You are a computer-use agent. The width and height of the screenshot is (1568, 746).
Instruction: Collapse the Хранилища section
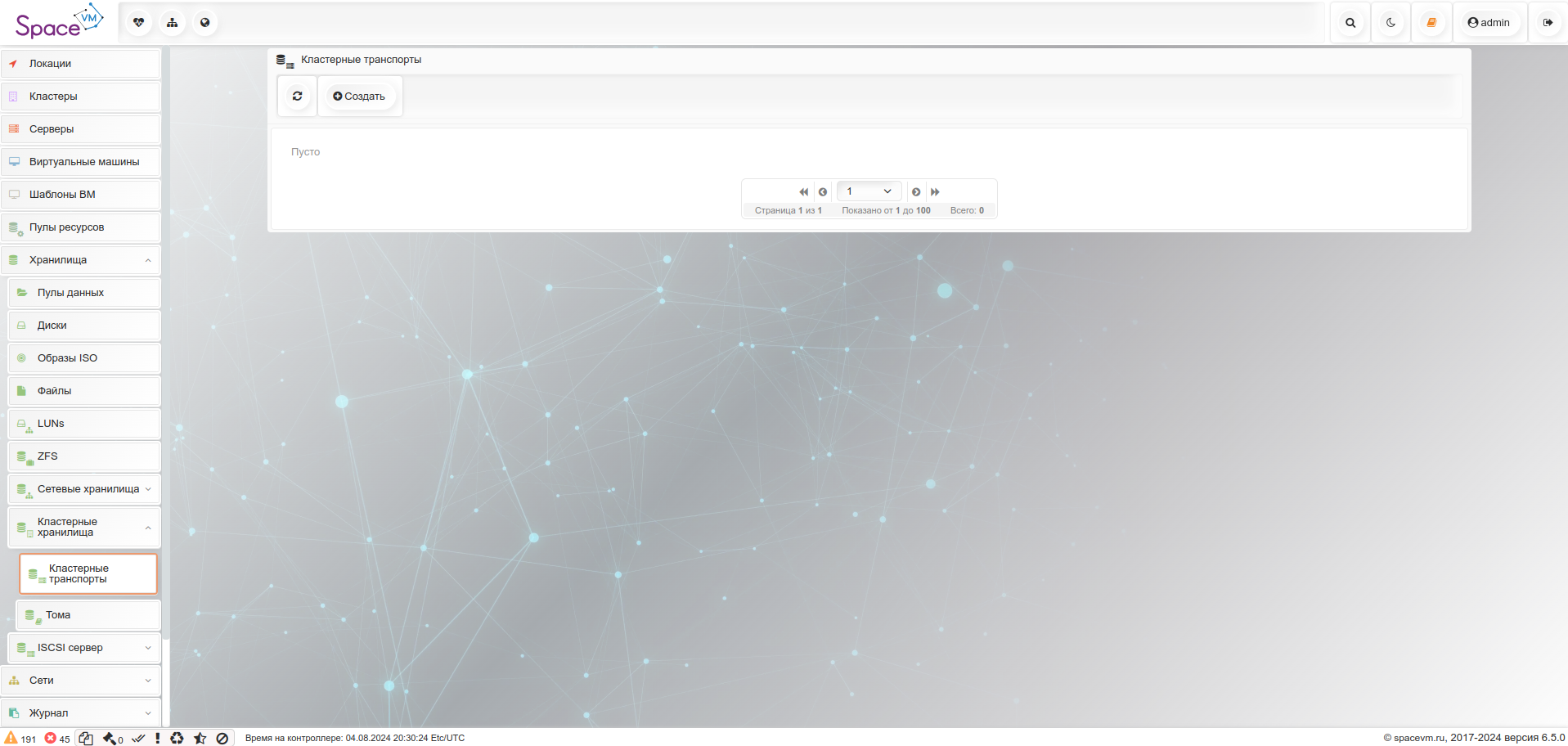click(x=80, y=260)
